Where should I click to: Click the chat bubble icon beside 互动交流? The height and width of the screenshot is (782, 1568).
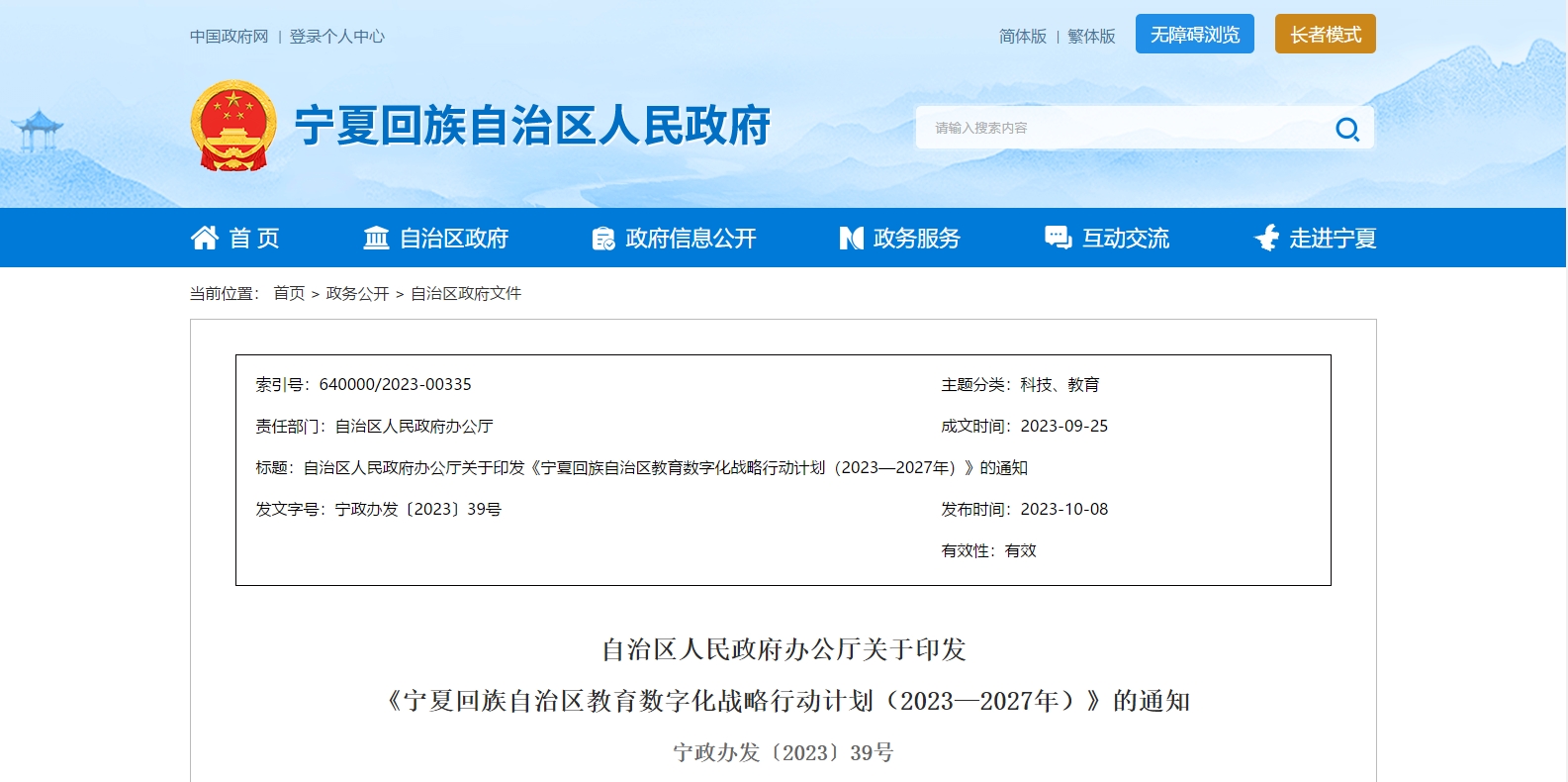[x=1058, y=238]
